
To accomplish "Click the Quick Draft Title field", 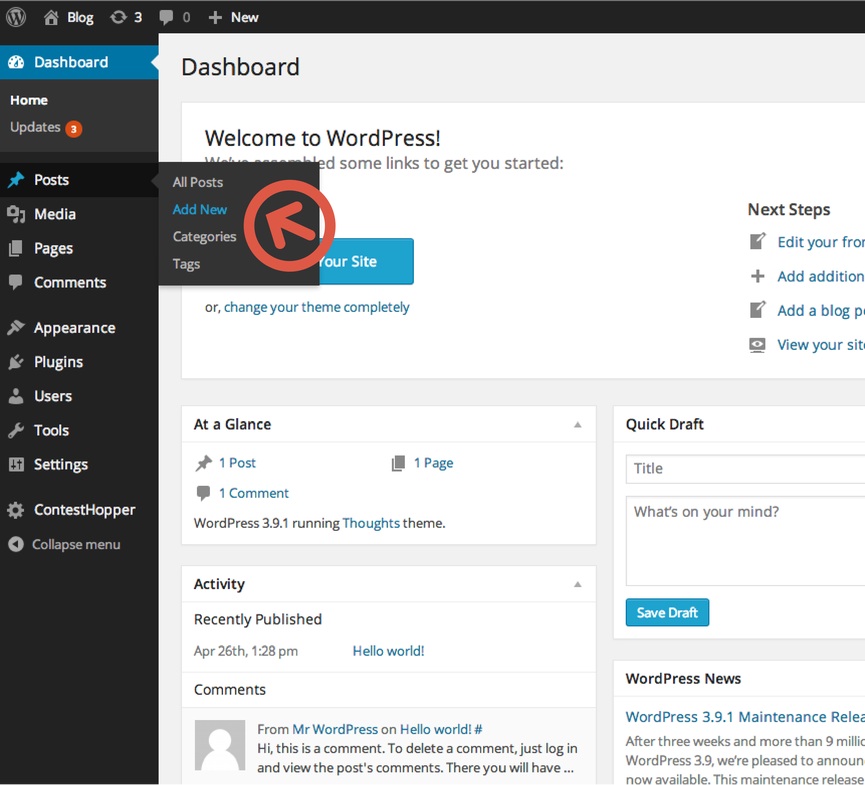I will point(745,468).
